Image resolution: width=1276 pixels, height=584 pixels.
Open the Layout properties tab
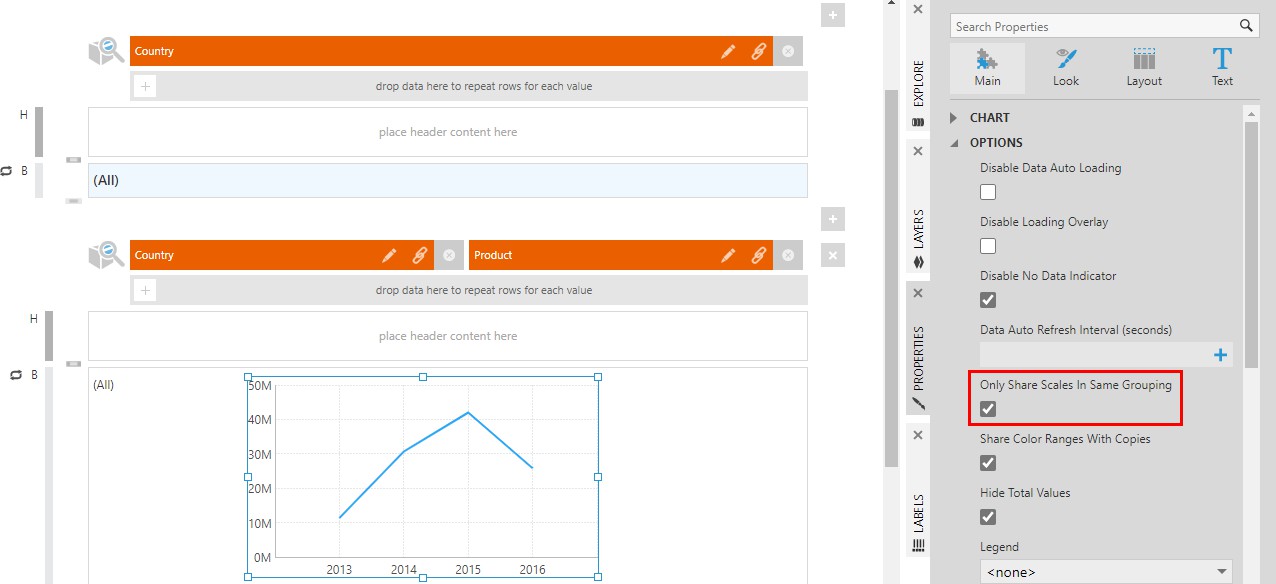click(x=1144, y=68)
